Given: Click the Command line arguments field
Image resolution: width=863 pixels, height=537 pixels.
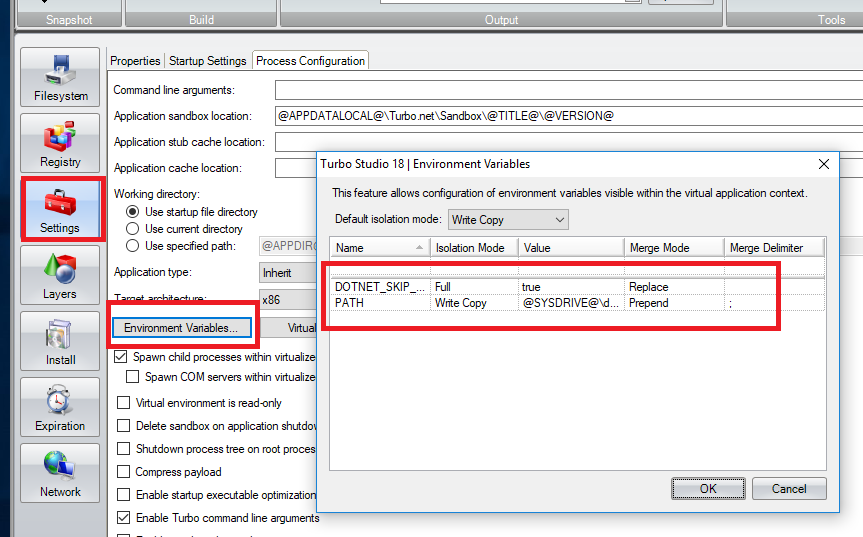Looking at the screenshot, I should 569,90.
